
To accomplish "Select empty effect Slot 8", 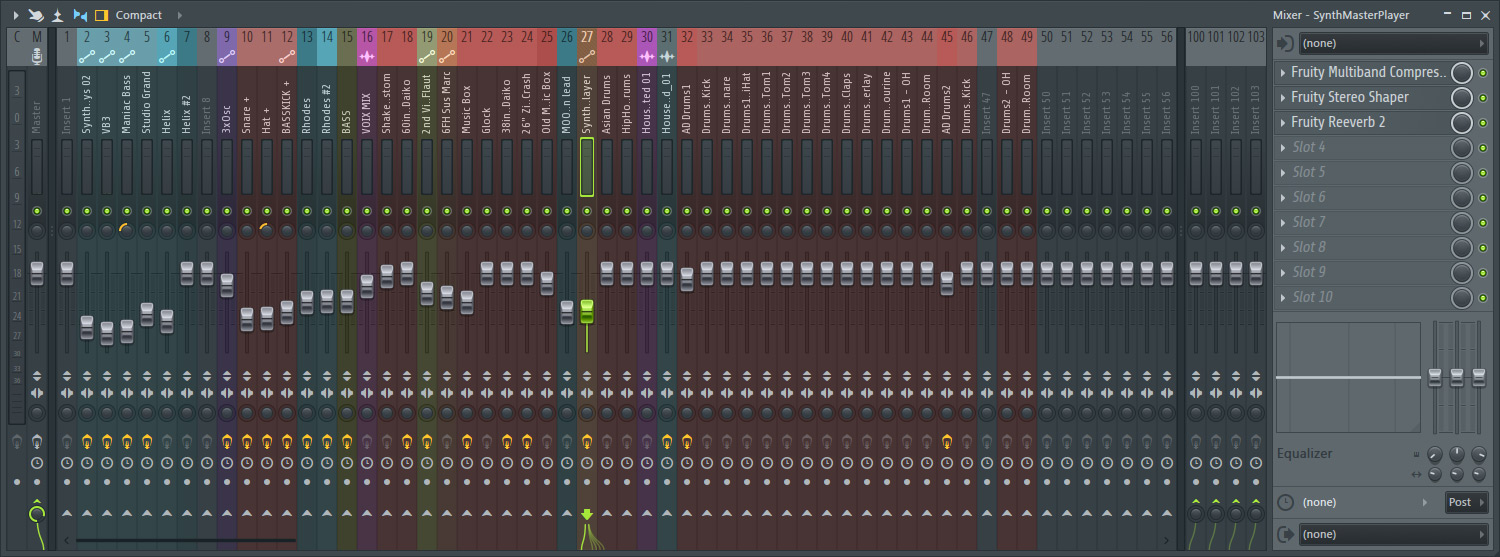I will 1362,247.
